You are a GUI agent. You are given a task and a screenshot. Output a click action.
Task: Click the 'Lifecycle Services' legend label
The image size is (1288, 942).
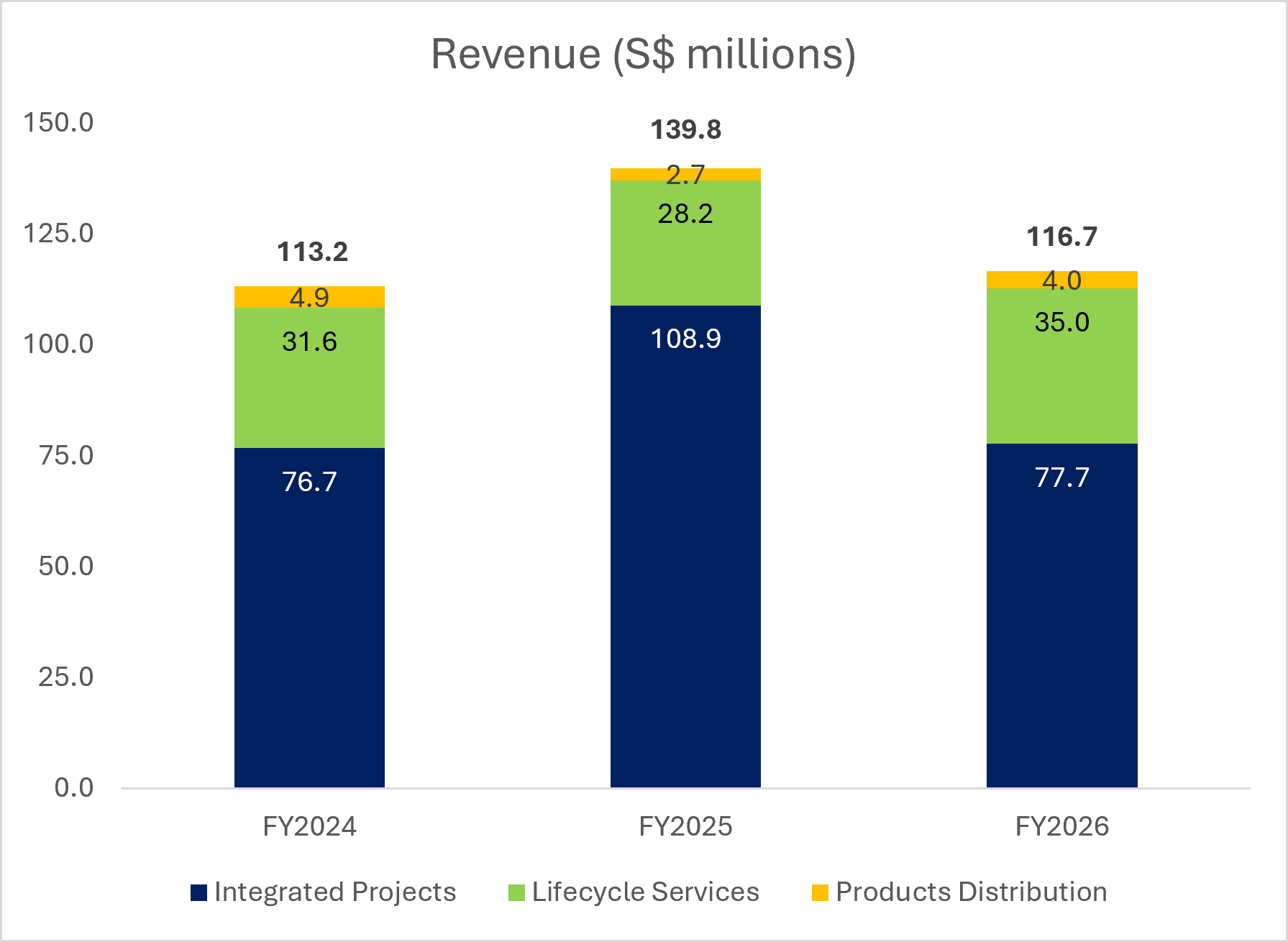pos(646,892)
